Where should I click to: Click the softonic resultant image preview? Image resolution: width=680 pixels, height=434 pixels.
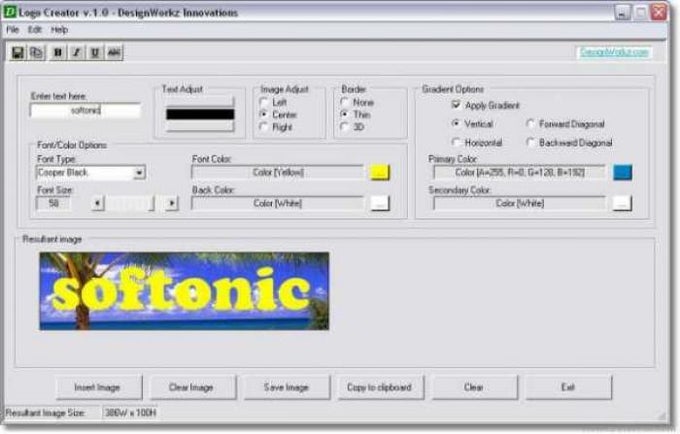click(184, 291)
